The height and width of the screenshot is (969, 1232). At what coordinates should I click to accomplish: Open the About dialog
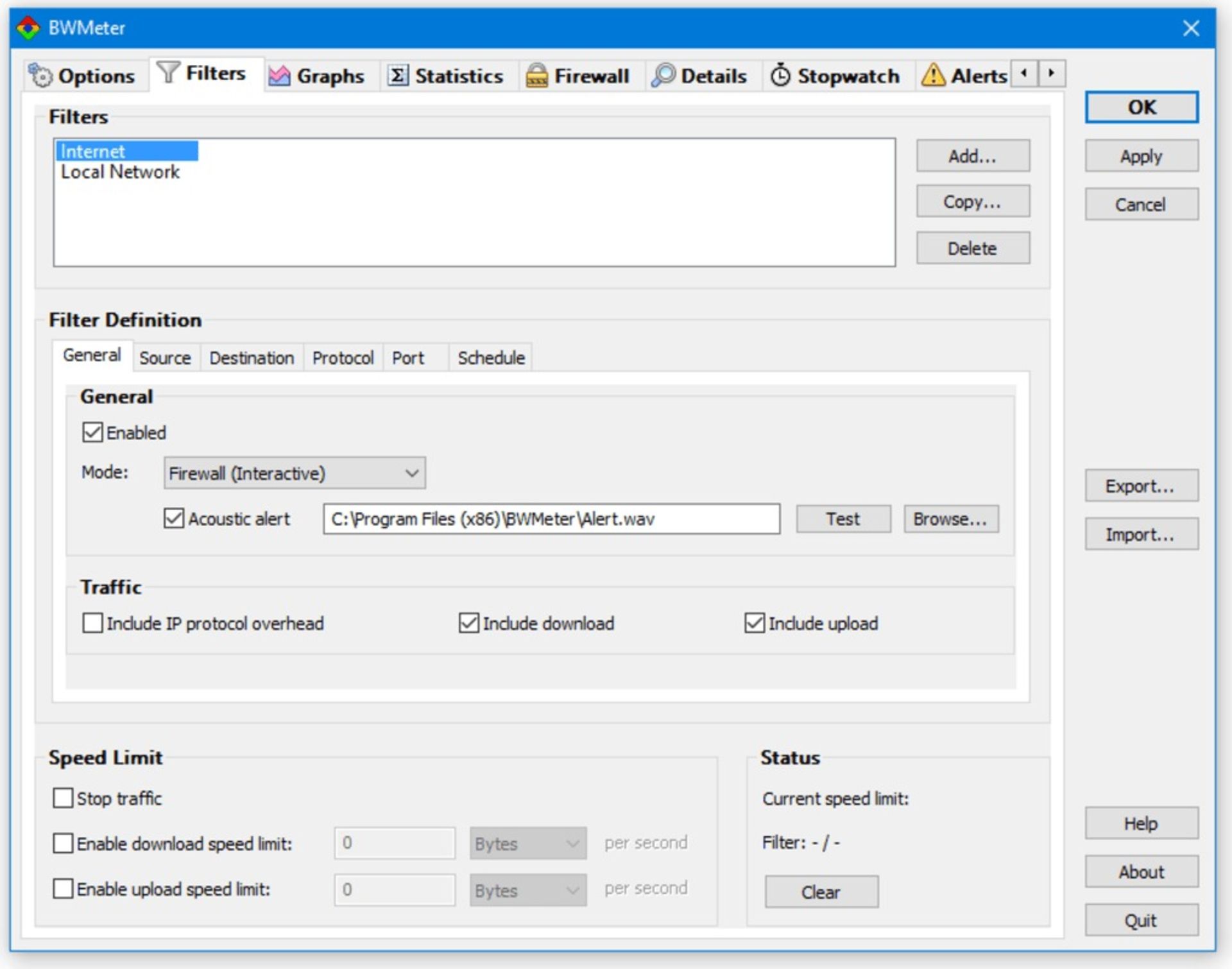1142,871
